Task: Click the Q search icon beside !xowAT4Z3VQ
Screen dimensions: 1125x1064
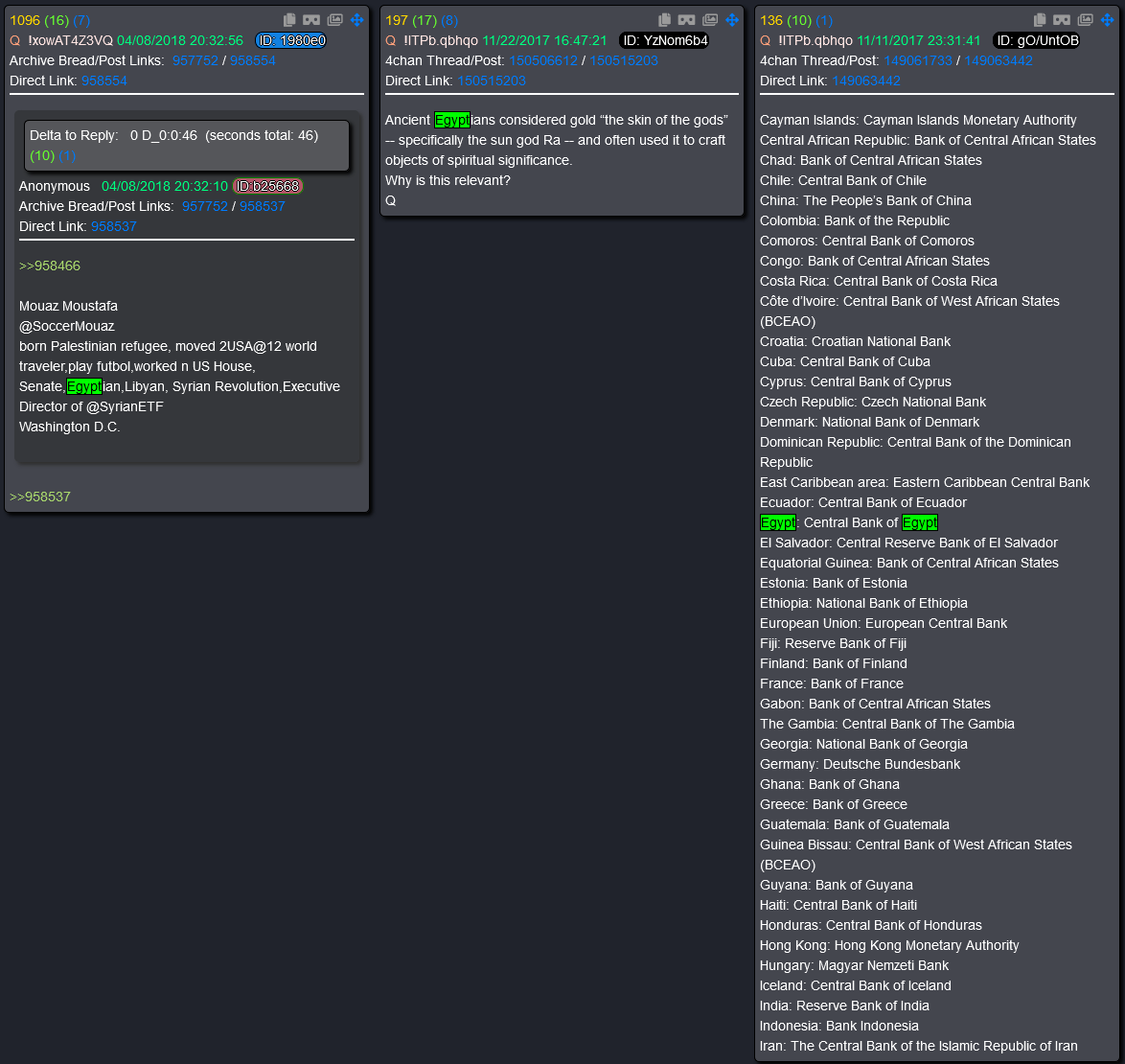Action: (15, 41)
